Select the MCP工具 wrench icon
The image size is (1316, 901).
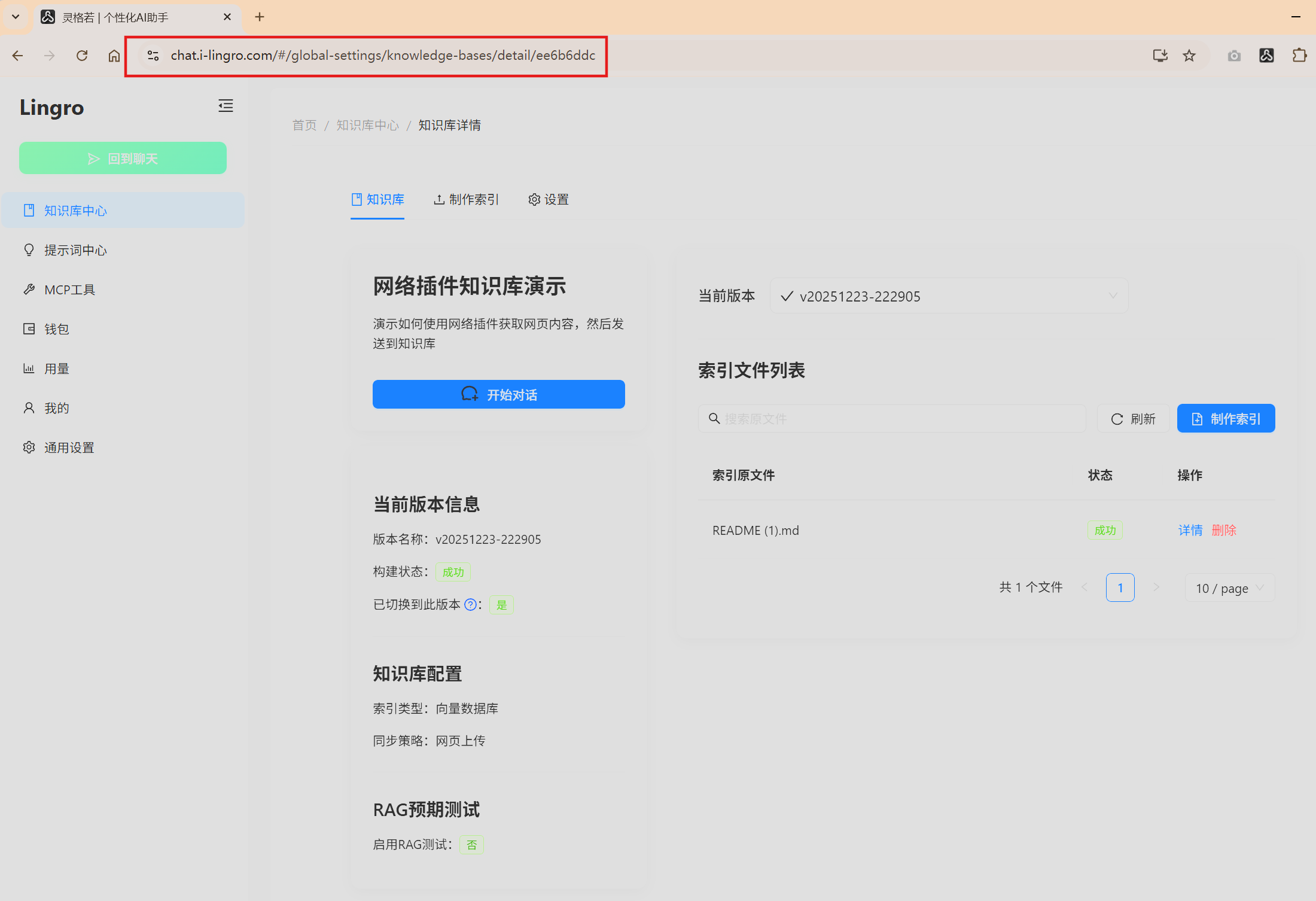[29, 289]
